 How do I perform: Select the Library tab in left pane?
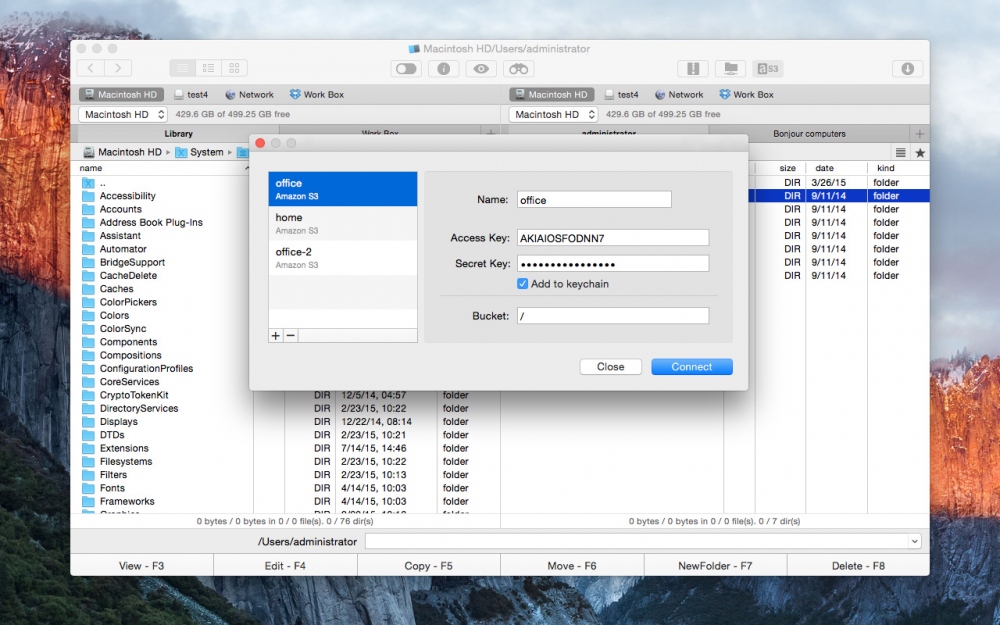(178, 133)
